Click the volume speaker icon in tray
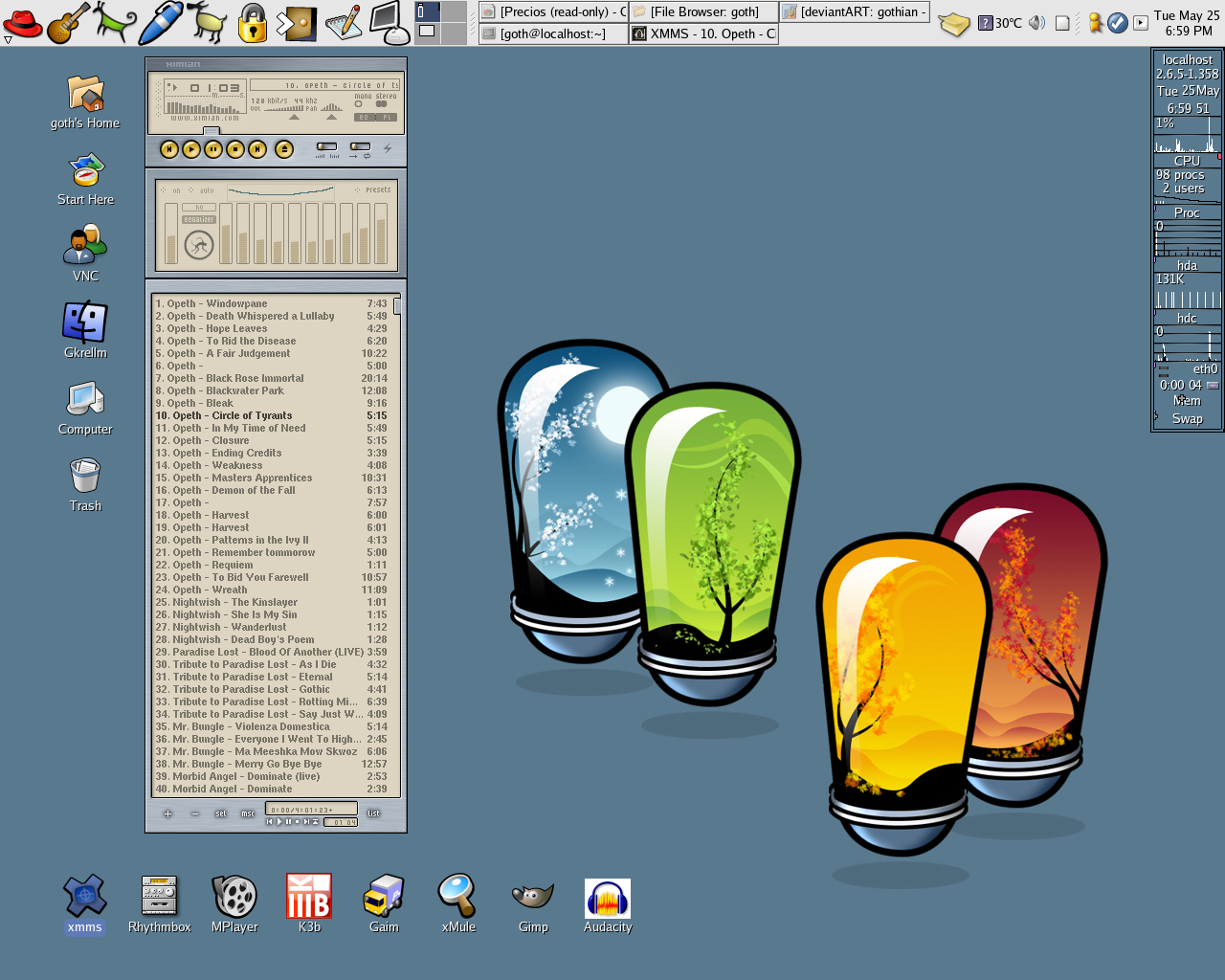The width and height of the screenshot is (1225, 980). click(x=1036, y=22)
